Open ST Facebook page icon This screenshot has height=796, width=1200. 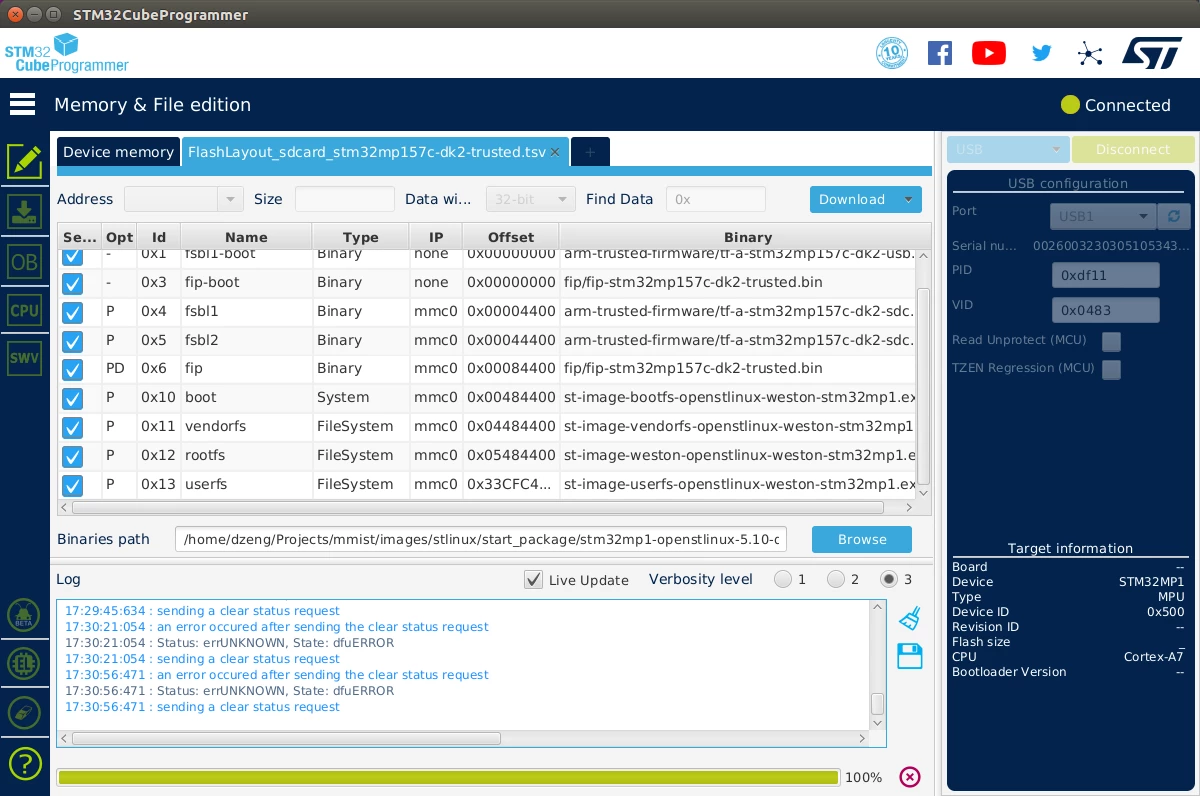[x=940, y=53]
